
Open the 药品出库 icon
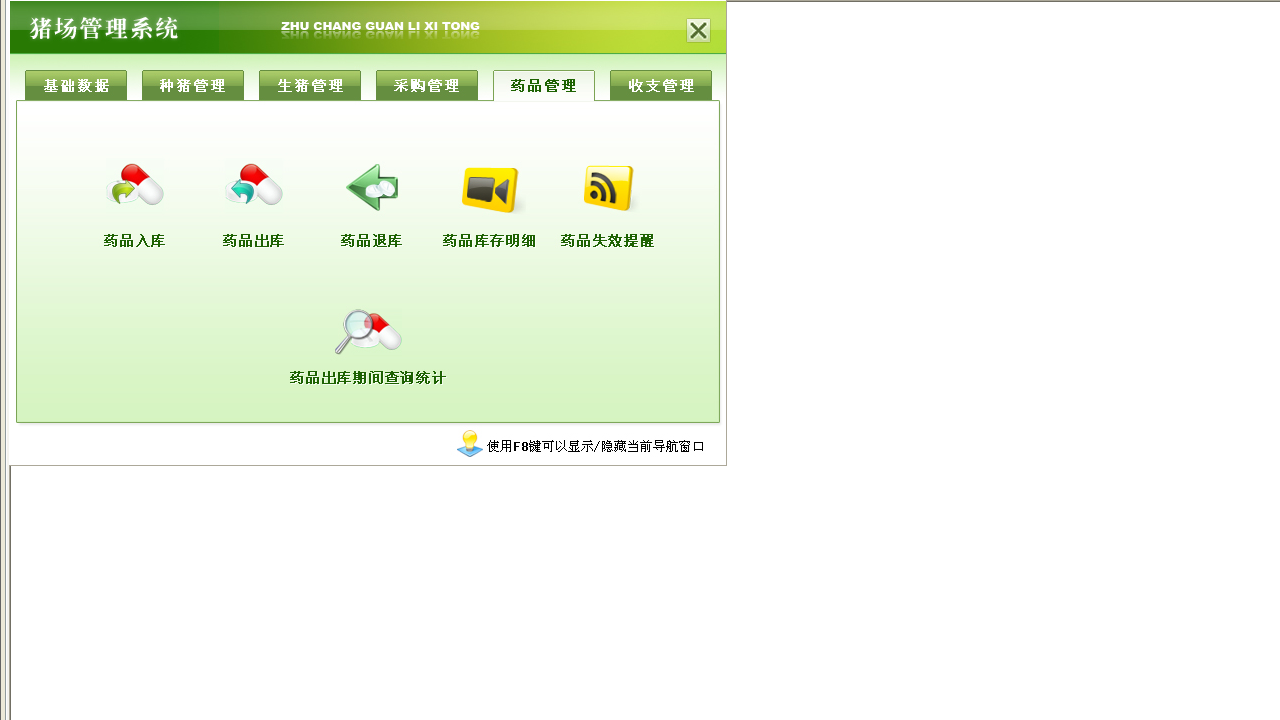coord(253,186)
